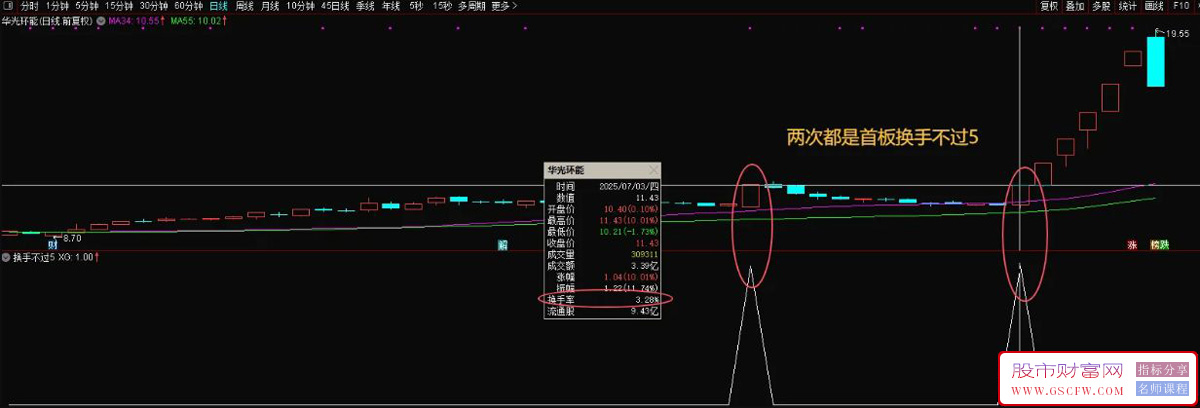Open the 画线 drawing tools

pyautogui.click(x=1154, y=6)
